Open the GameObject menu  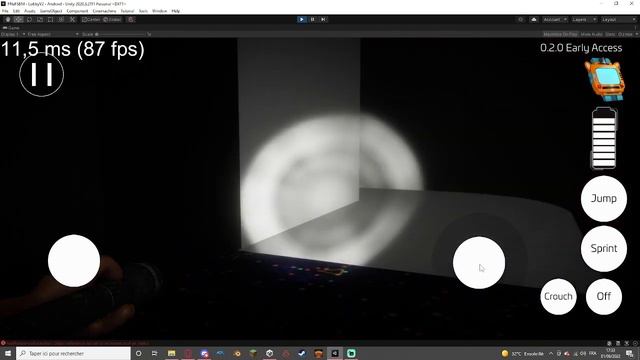coord(51,11)
